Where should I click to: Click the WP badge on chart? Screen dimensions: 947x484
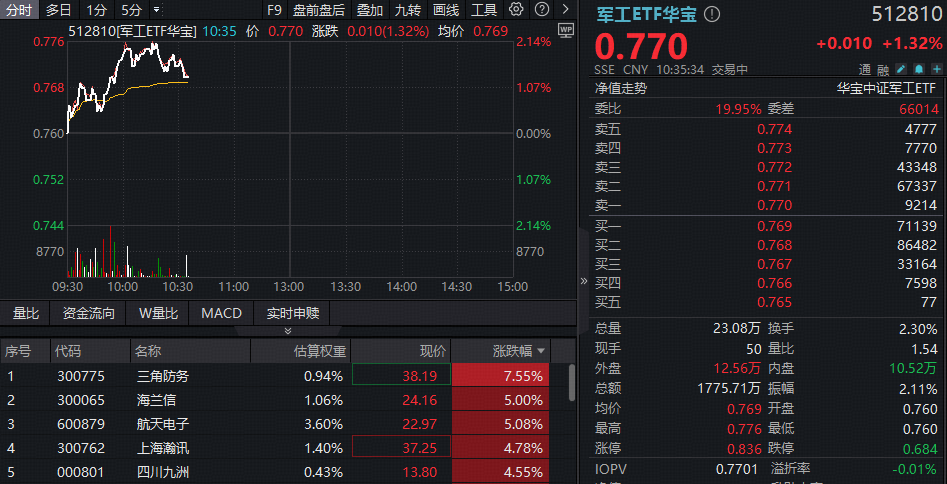click(x=565, y=30)
